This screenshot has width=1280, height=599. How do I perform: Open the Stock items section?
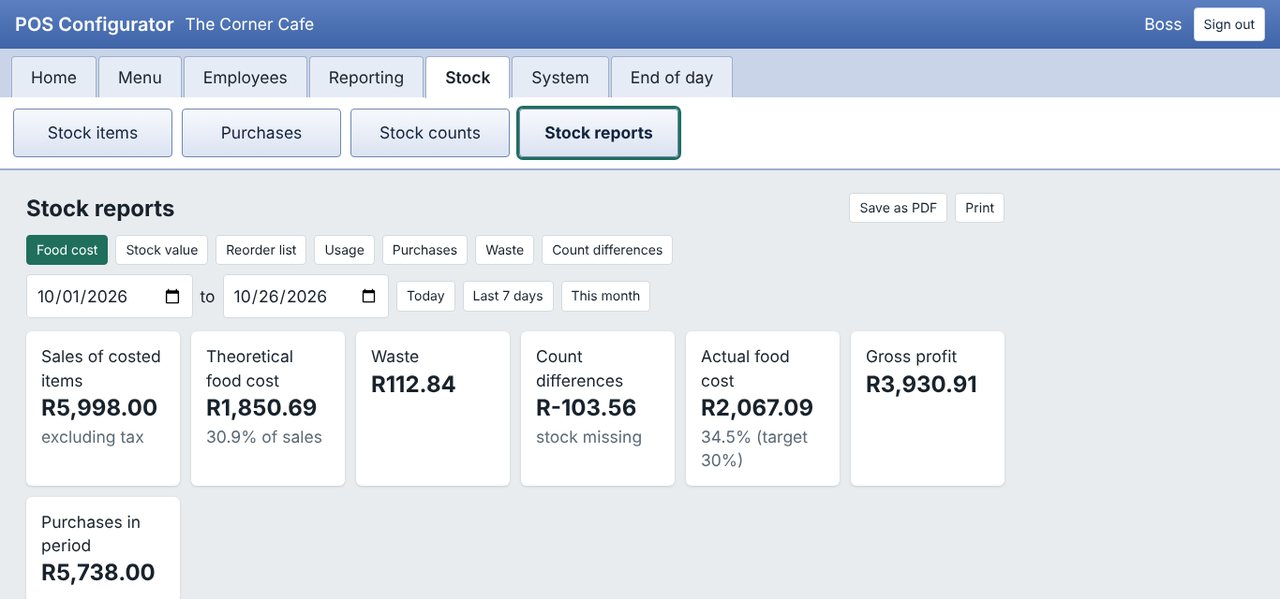pyautogui.click(x=93, y=133)
